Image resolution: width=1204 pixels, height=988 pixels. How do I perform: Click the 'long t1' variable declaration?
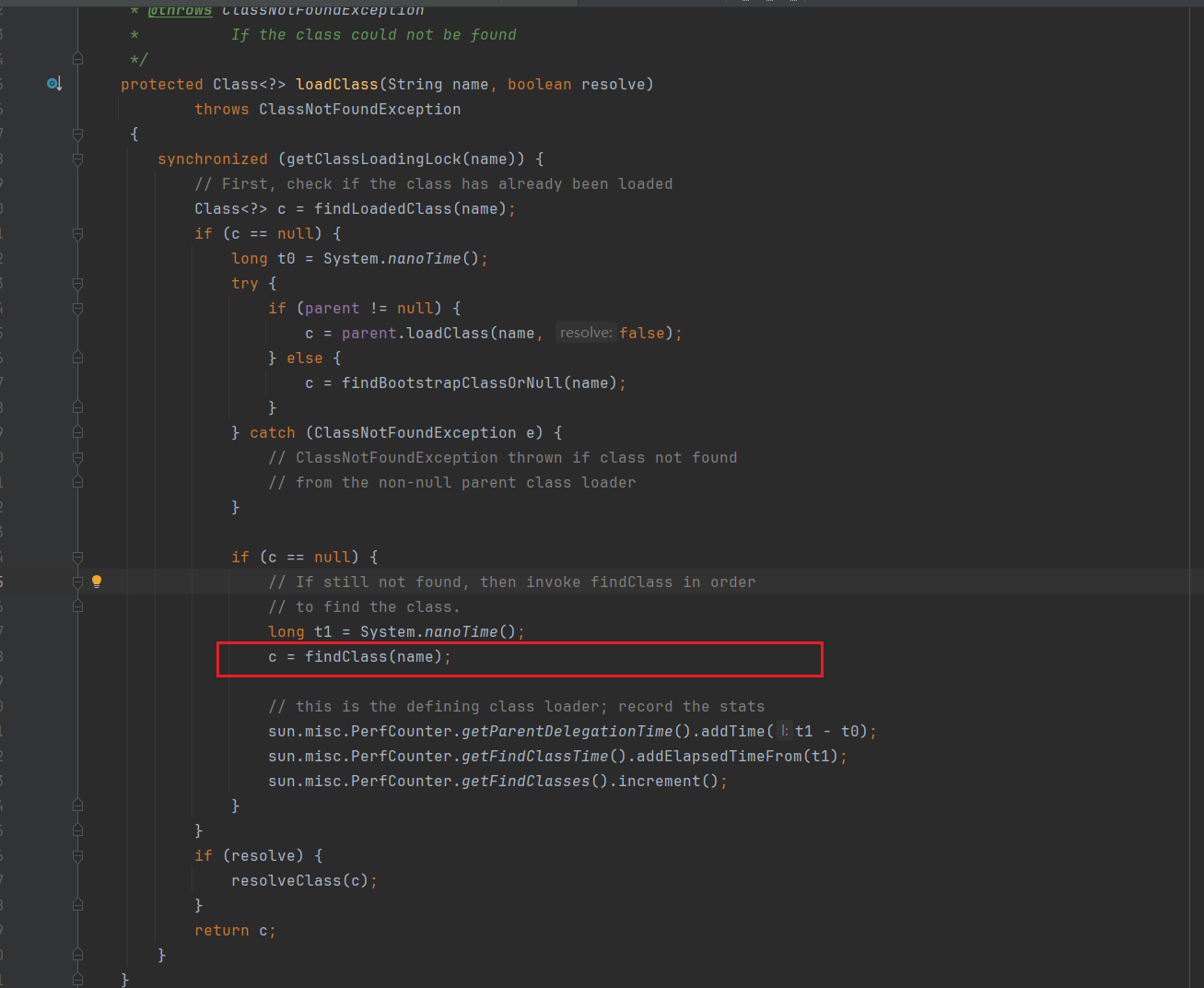300,631
